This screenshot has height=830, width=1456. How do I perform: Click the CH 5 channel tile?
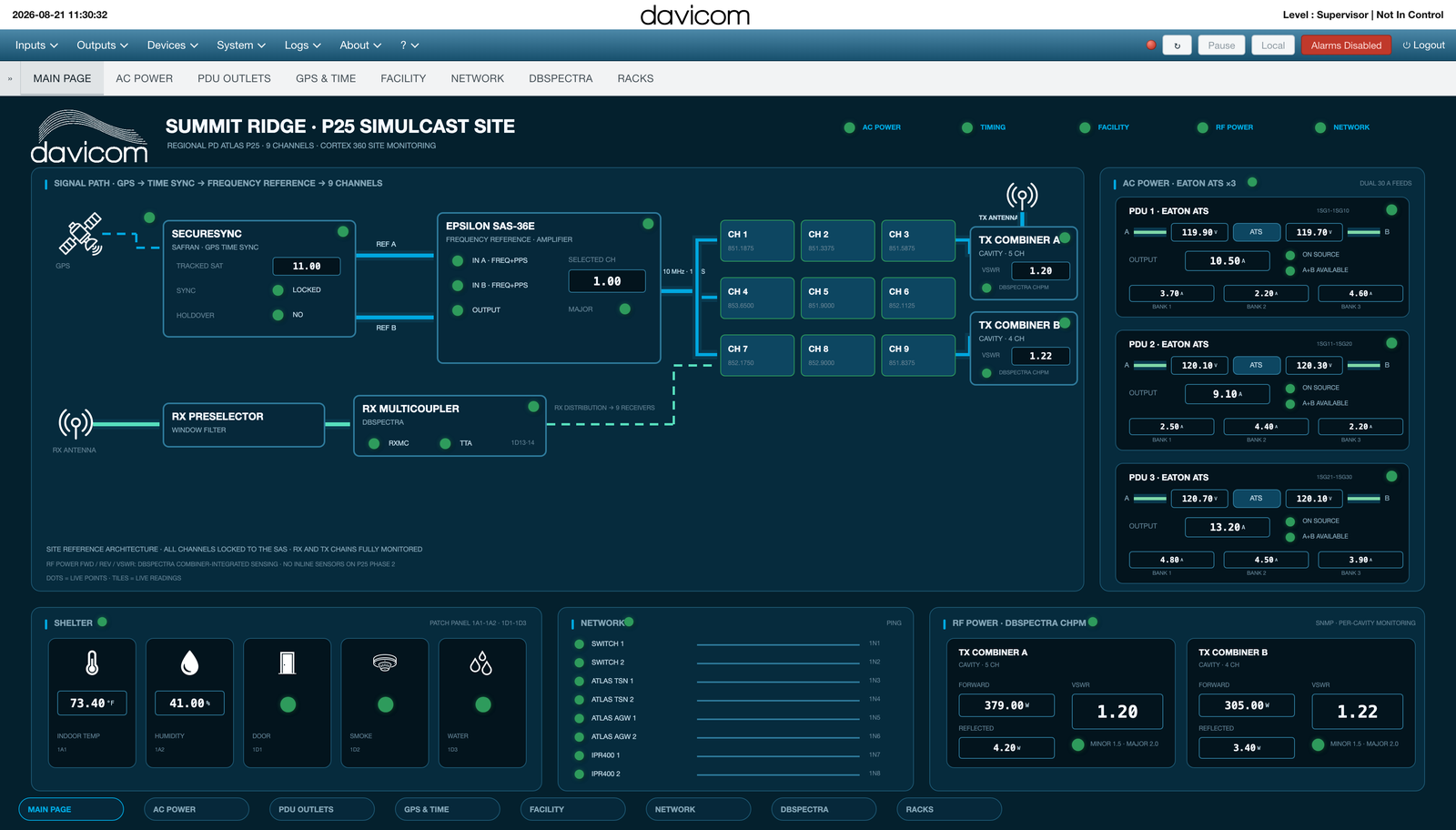838,298
